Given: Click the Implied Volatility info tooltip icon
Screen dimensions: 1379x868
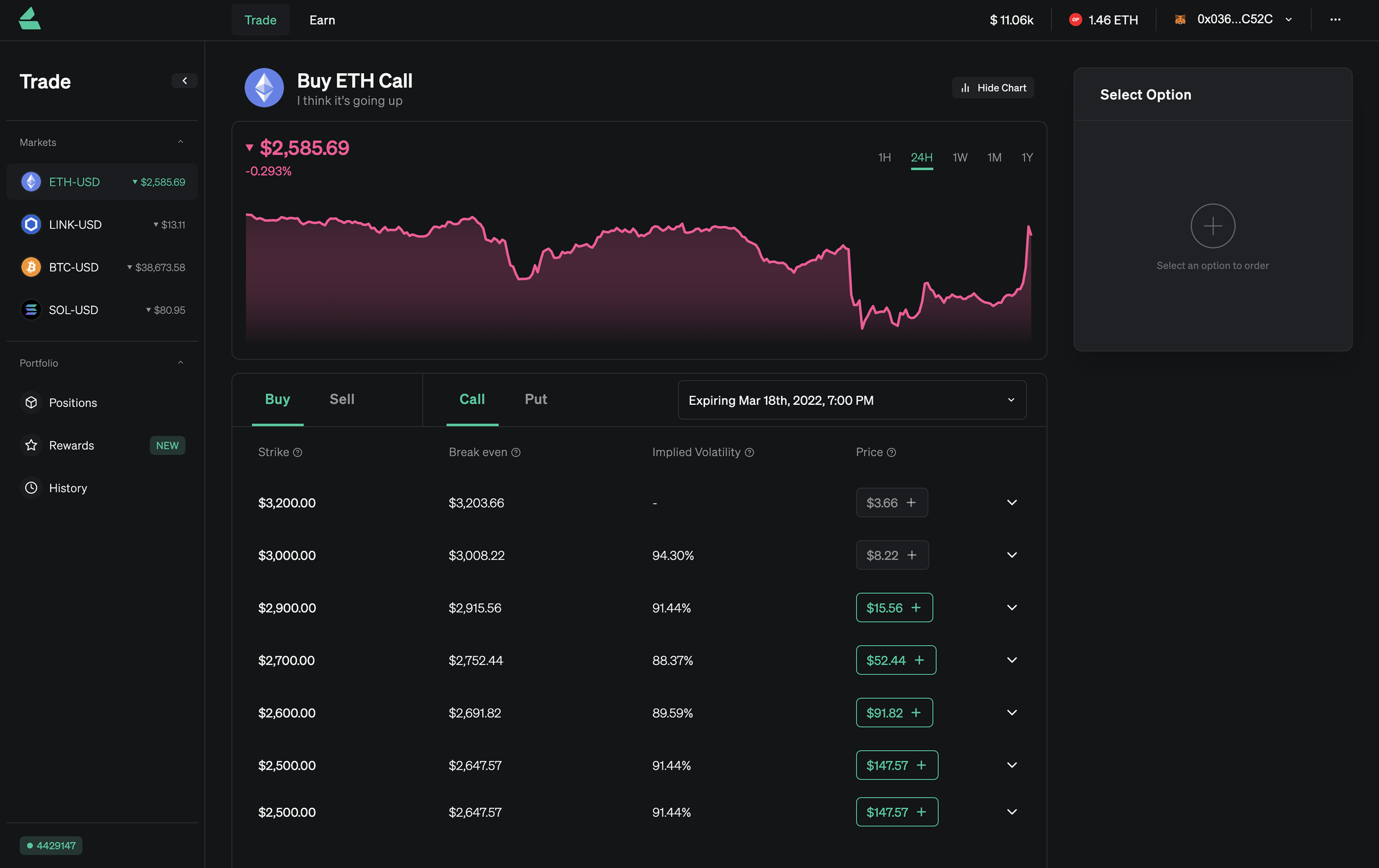Looking at the screenshot, I should coord(750,452).
